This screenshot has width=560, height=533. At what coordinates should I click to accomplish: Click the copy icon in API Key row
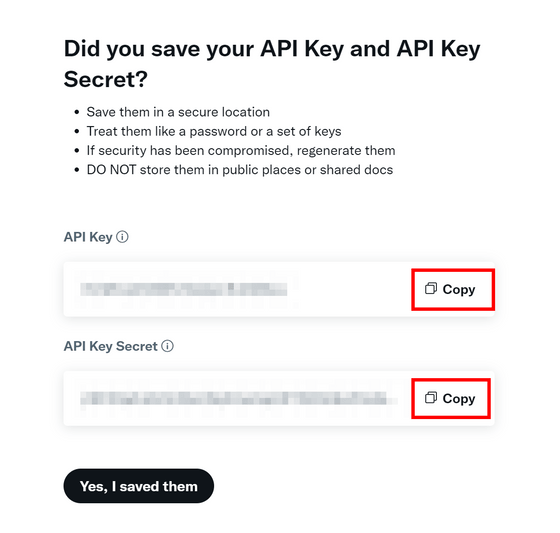[x=431, y=288]
